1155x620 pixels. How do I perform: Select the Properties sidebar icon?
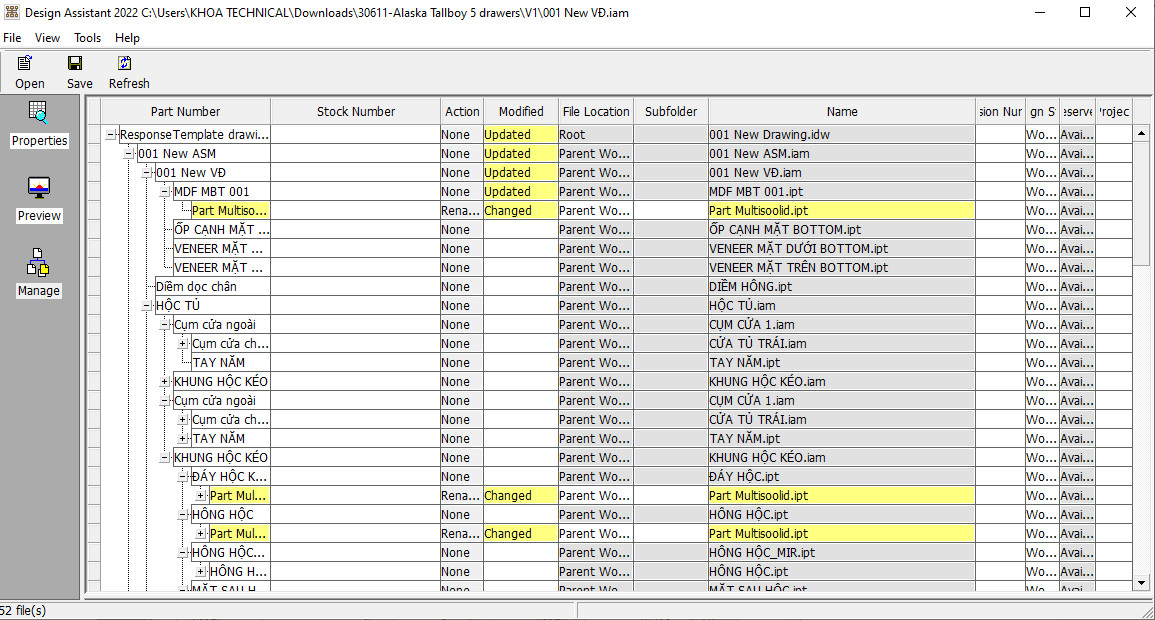pos(38,112)
